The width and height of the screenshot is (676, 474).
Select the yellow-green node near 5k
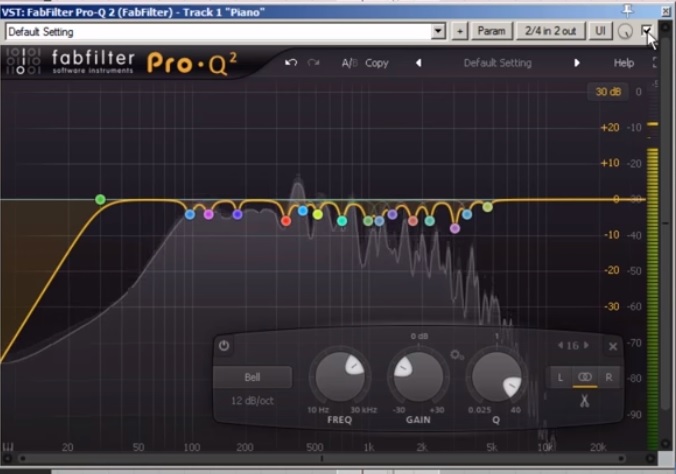coord(488,207)
